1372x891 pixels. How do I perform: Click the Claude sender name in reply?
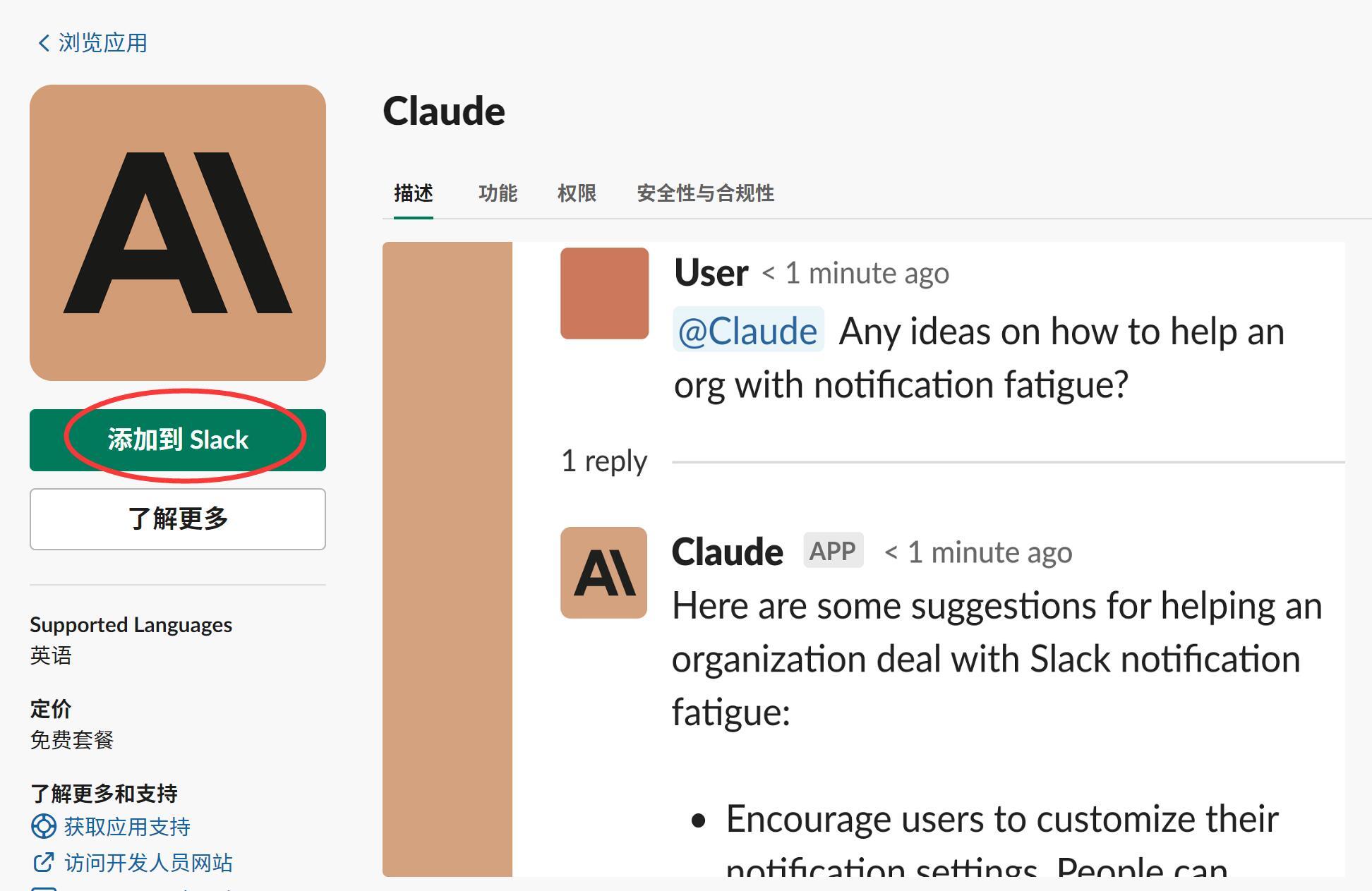point(728,552)
